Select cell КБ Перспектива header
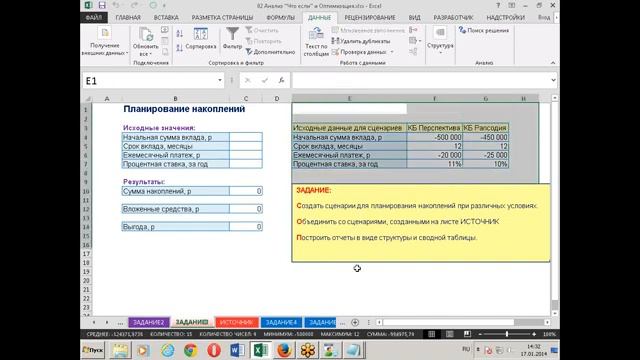640x360 pixels. (x=434, y=128)
